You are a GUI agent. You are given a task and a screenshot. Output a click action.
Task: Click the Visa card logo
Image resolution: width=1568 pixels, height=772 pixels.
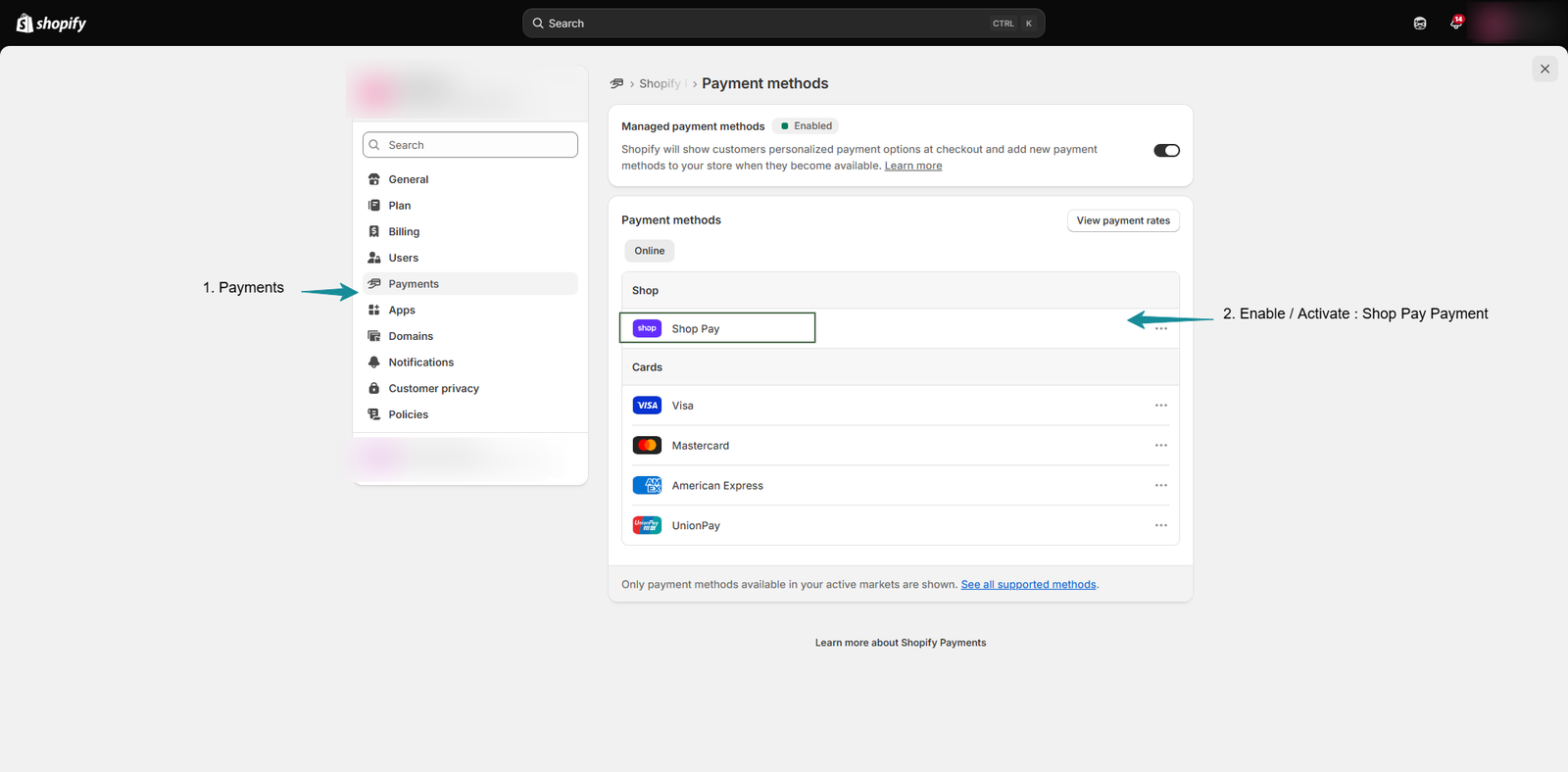pos(647,406)
